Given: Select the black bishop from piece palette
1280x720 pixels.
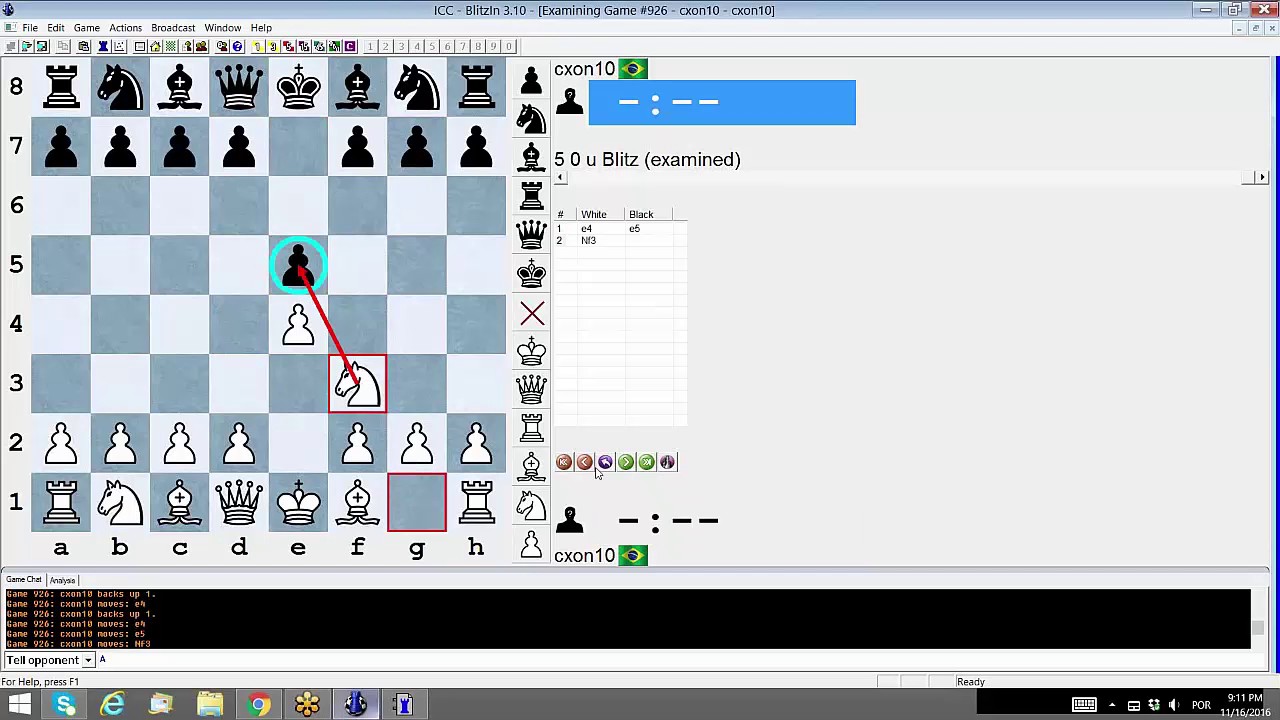Looking at the screenshot, I should (531, 157).
